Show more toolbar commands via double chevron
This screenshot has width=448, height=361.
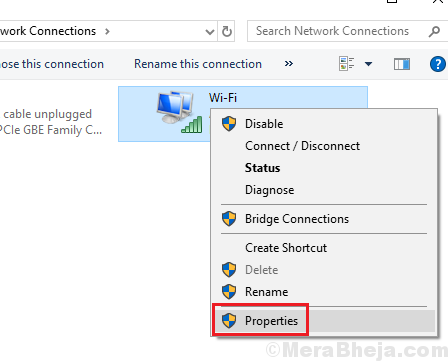coord(289,64)
